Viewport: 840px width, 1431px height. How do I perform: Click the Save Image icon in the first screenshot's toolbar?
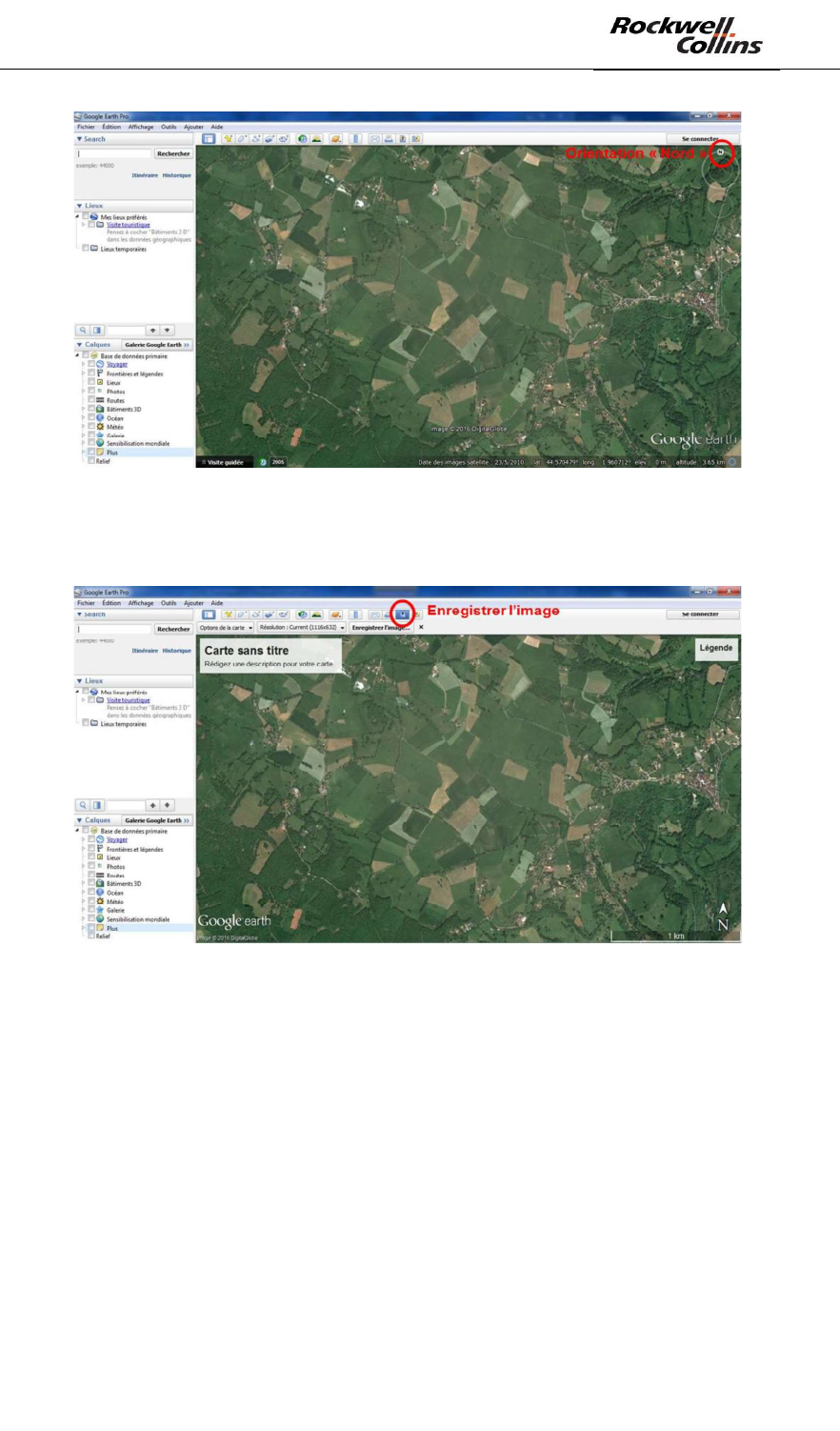click(402, 139)
